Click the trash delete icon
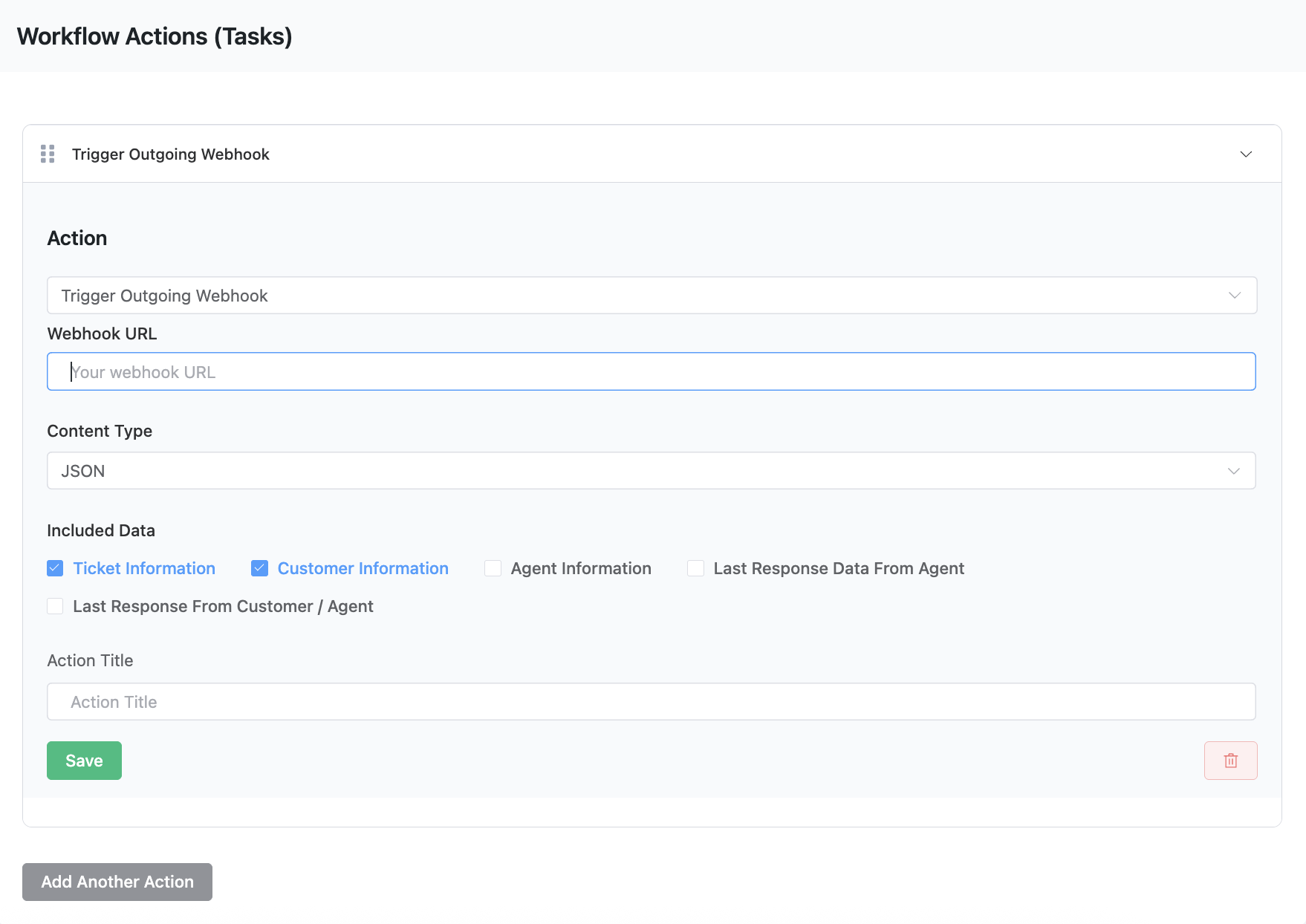The height and width of the screenshot is (924, 1306). [1230, 760]
